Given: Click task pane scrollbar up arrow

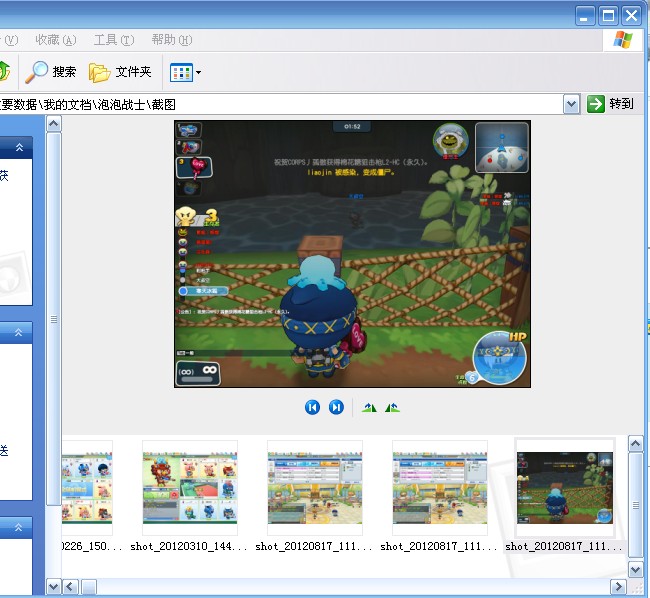Looking at the screenshot, I should [54, 124].
